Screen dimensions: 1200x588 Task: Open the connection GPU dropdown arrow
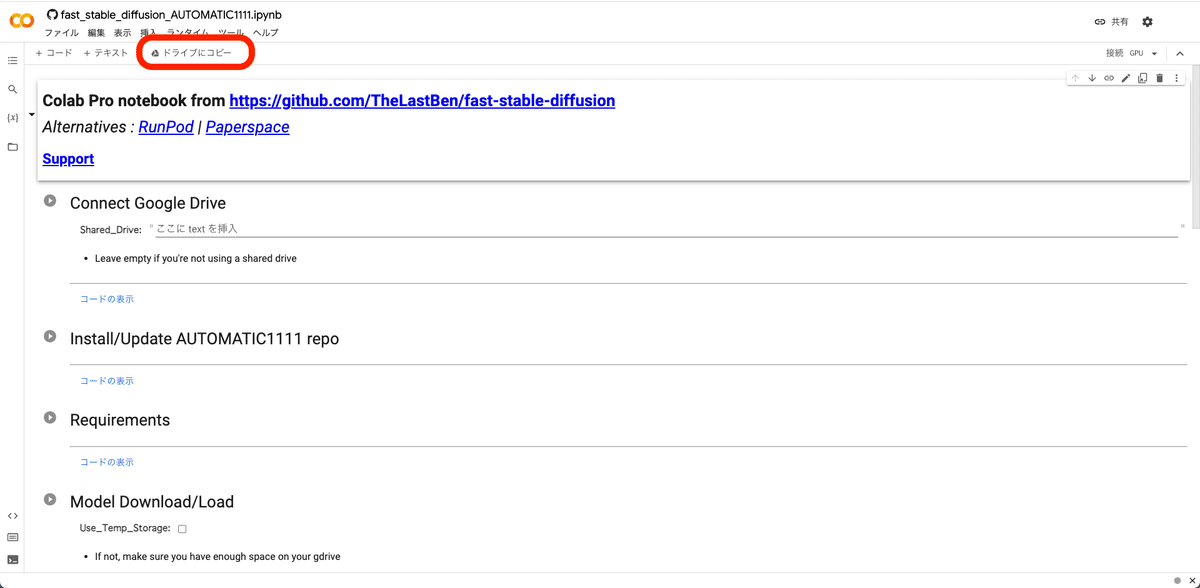click(1154, 54)
